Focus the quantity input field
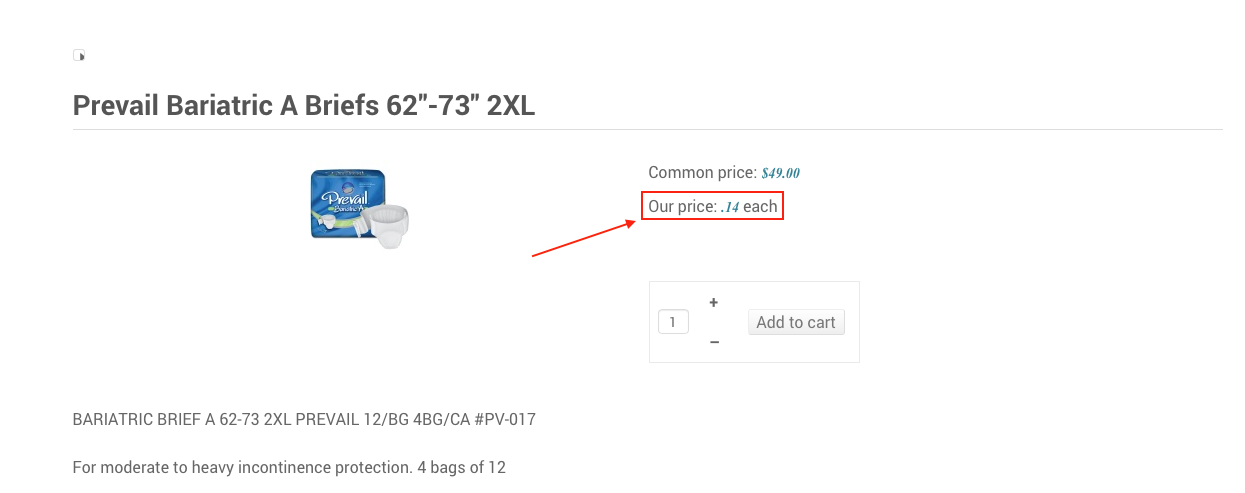The height and width of the screenshot is (493, 1245). pyautogui.click(x=673, y=322)
